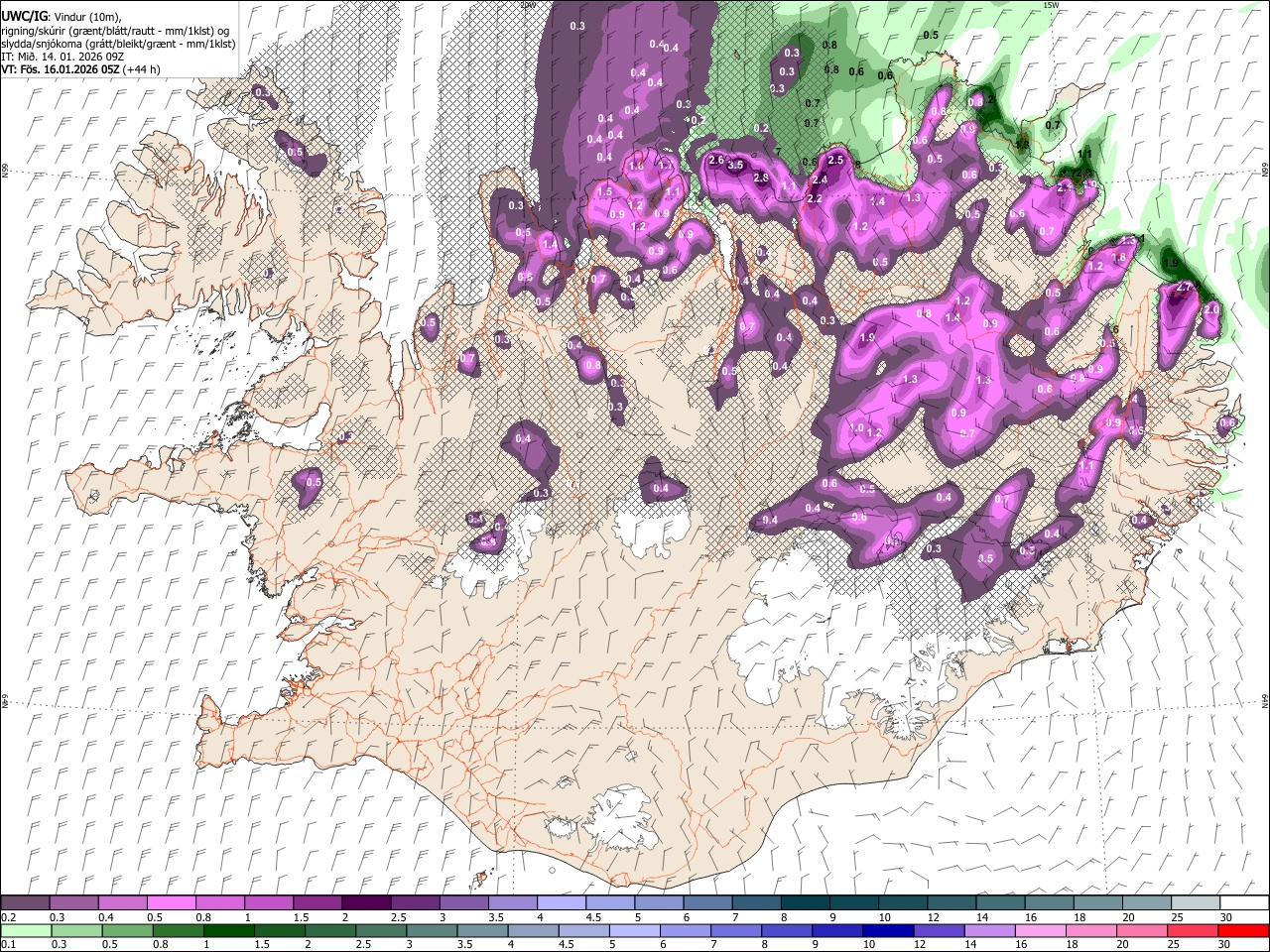Click the 30 label in the top legend row
The width and height of the screenshot is (1270, 952).
click(x=1225, y=917)
